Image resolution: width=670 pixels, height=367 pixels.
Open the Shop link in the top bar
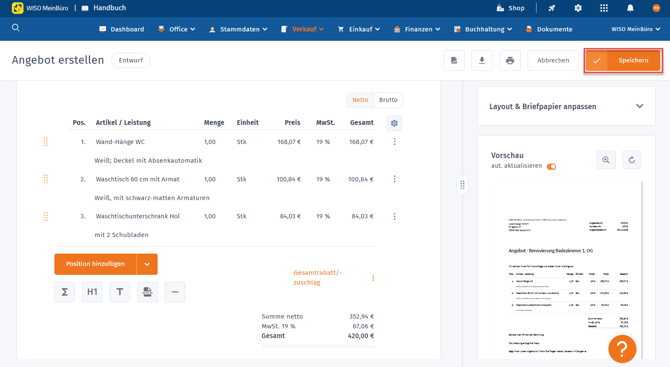pos(511,8)
